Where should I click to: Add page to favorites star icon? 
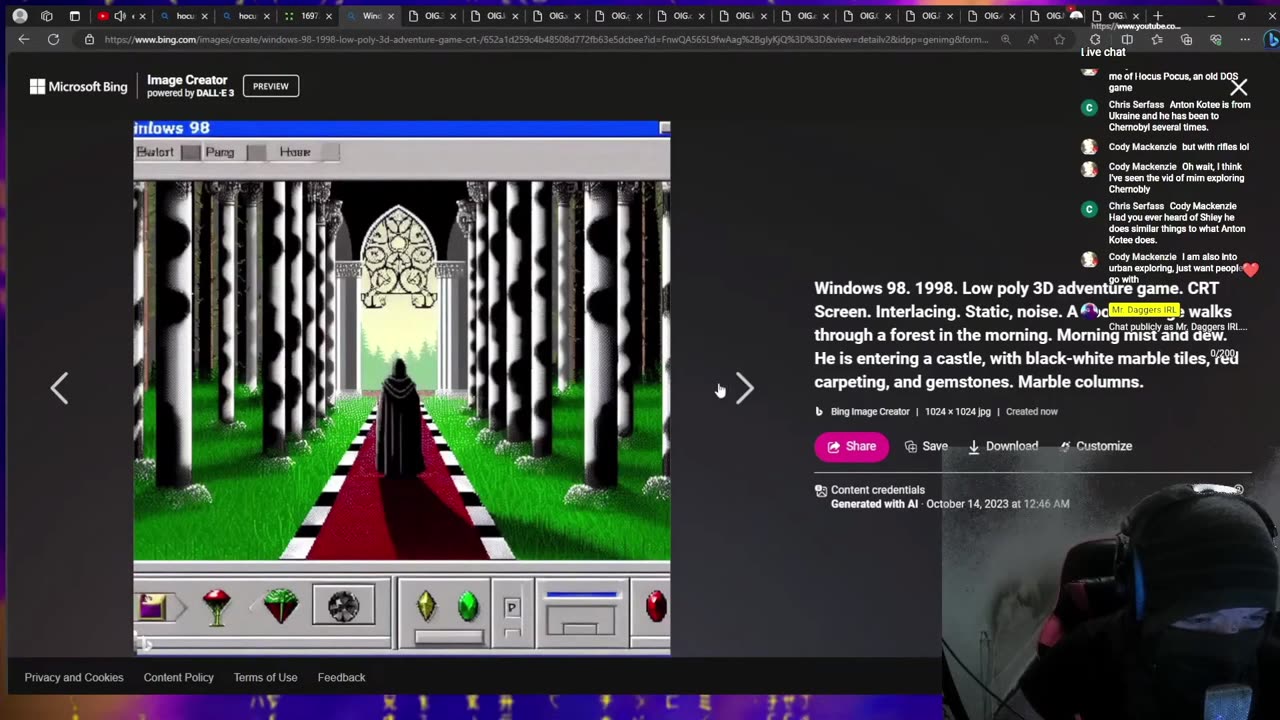[1060, 39]
